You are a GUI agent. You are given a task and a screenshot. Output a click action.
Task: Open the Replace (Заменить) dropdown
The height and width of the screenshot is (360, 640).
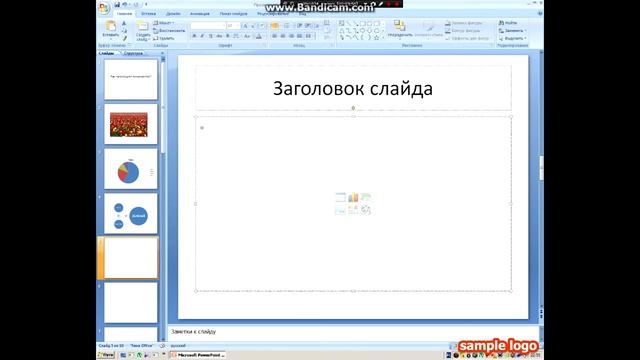pyautogui.click(x=513, y=31)
